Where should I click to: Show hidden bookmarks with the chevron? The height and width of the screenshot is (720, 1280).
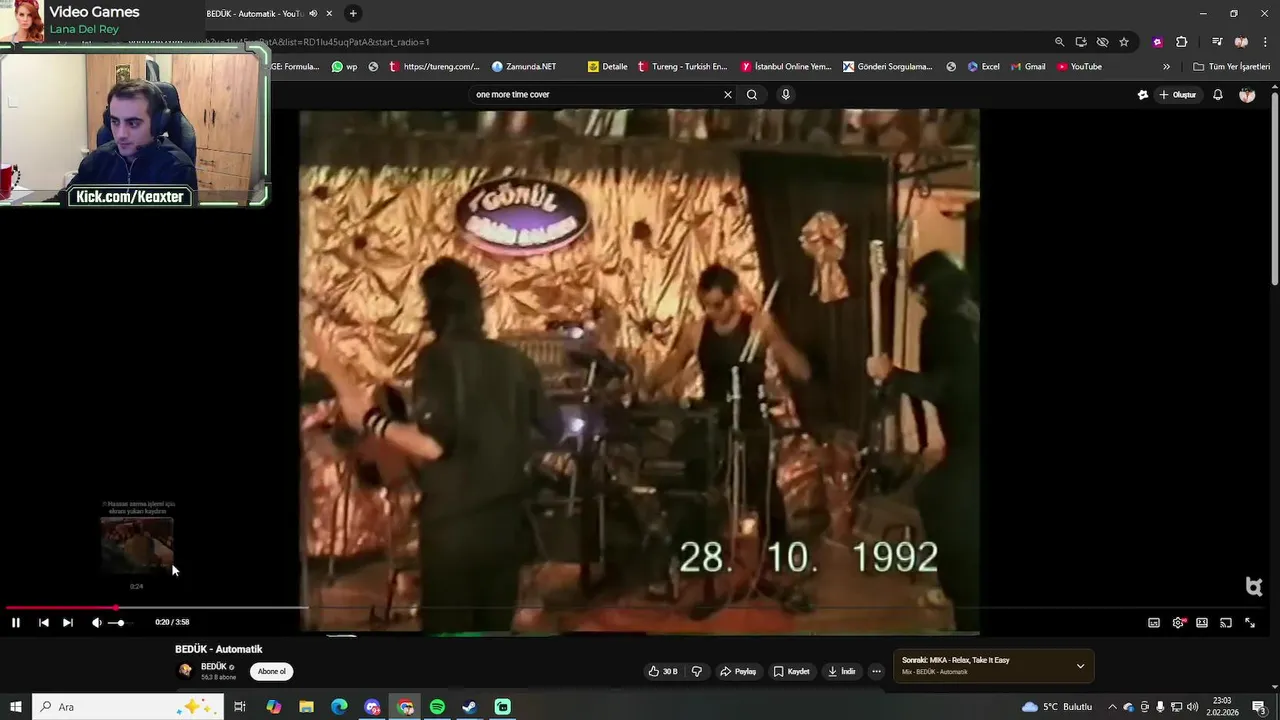pos(1166,67)
